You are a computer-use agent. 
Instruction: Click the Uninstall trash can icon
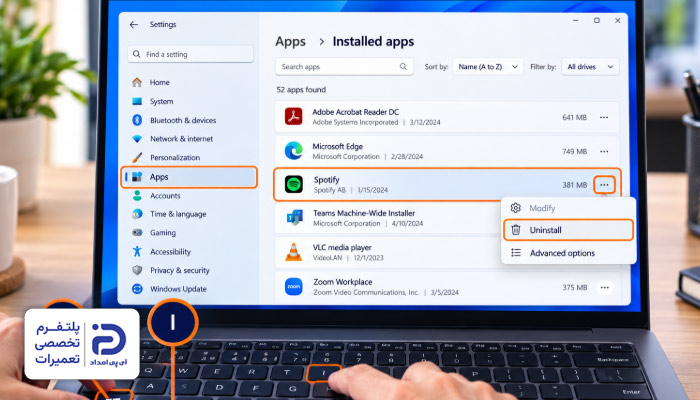point(516,230)
